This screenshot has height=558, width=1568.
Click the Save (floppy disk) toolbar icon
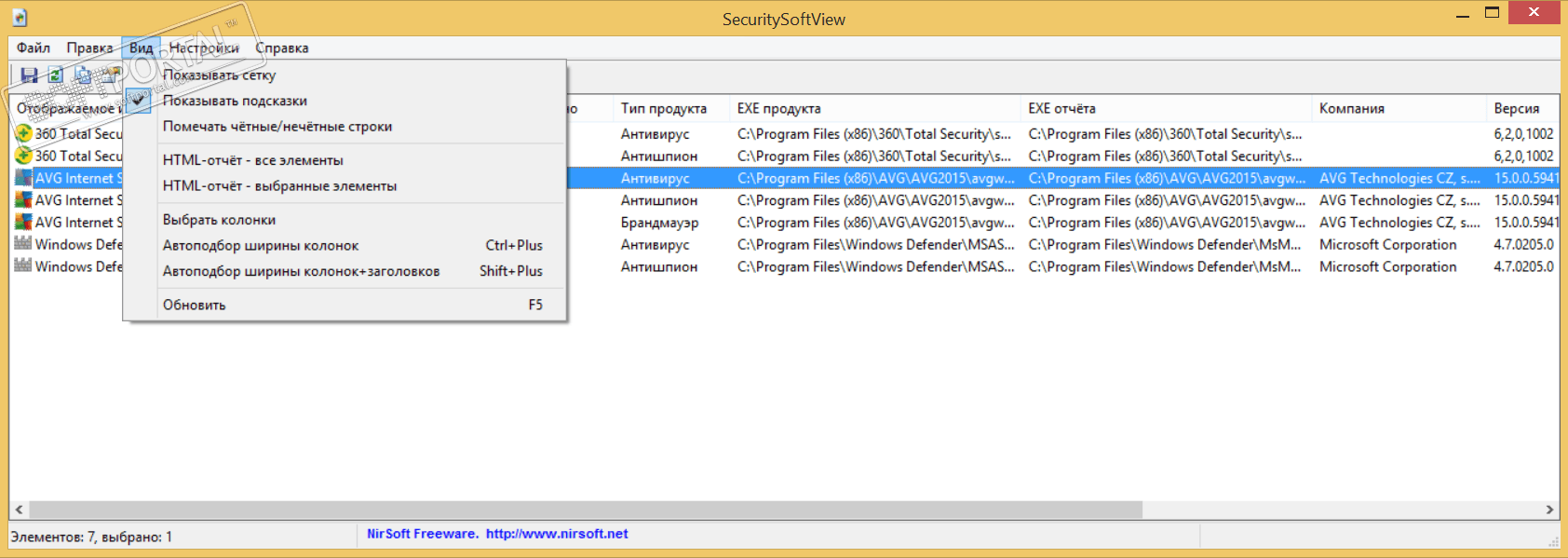(29, 75)
